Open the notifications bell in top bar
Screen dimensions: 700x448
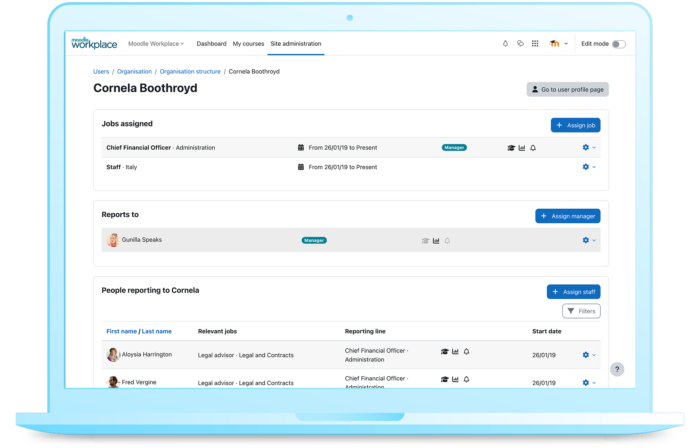click(x=505, y=44)
